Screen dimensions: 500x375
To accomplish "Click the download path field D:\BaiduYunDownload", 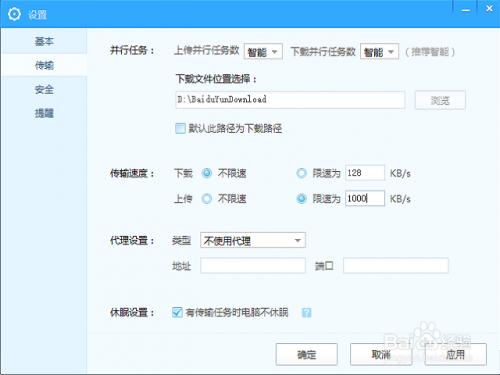I will pos(290,100).
